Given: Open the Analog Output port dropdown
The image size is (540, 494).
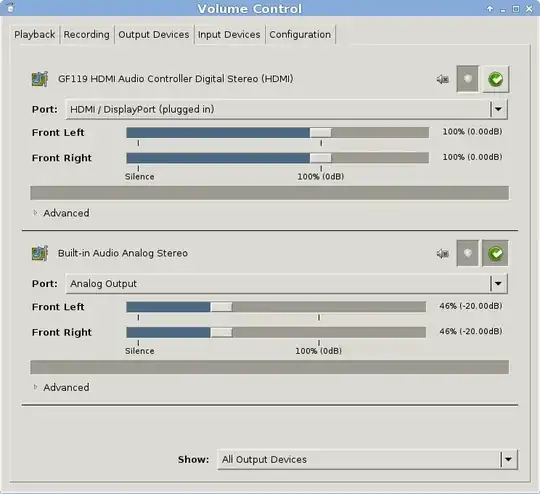Looking at the screenshot, I should point(286,284).
